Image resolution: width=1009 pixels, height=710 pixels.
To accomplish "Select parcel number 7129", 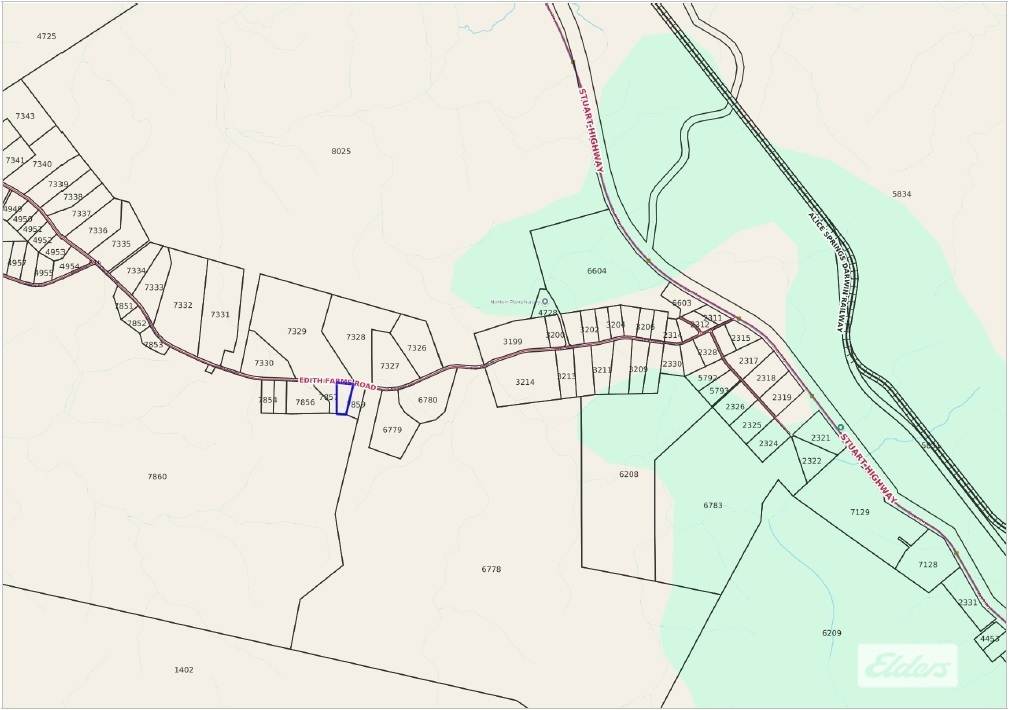I will click(x=860, y=512).
